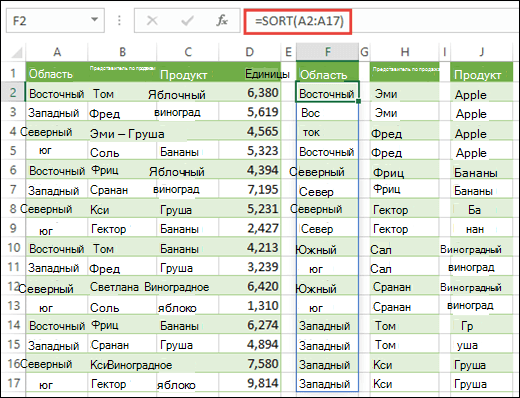Image resolution: width=520 pixels, height=398 pixels.
Task: Click cell B12 containing Светлана
Action: 122,286
